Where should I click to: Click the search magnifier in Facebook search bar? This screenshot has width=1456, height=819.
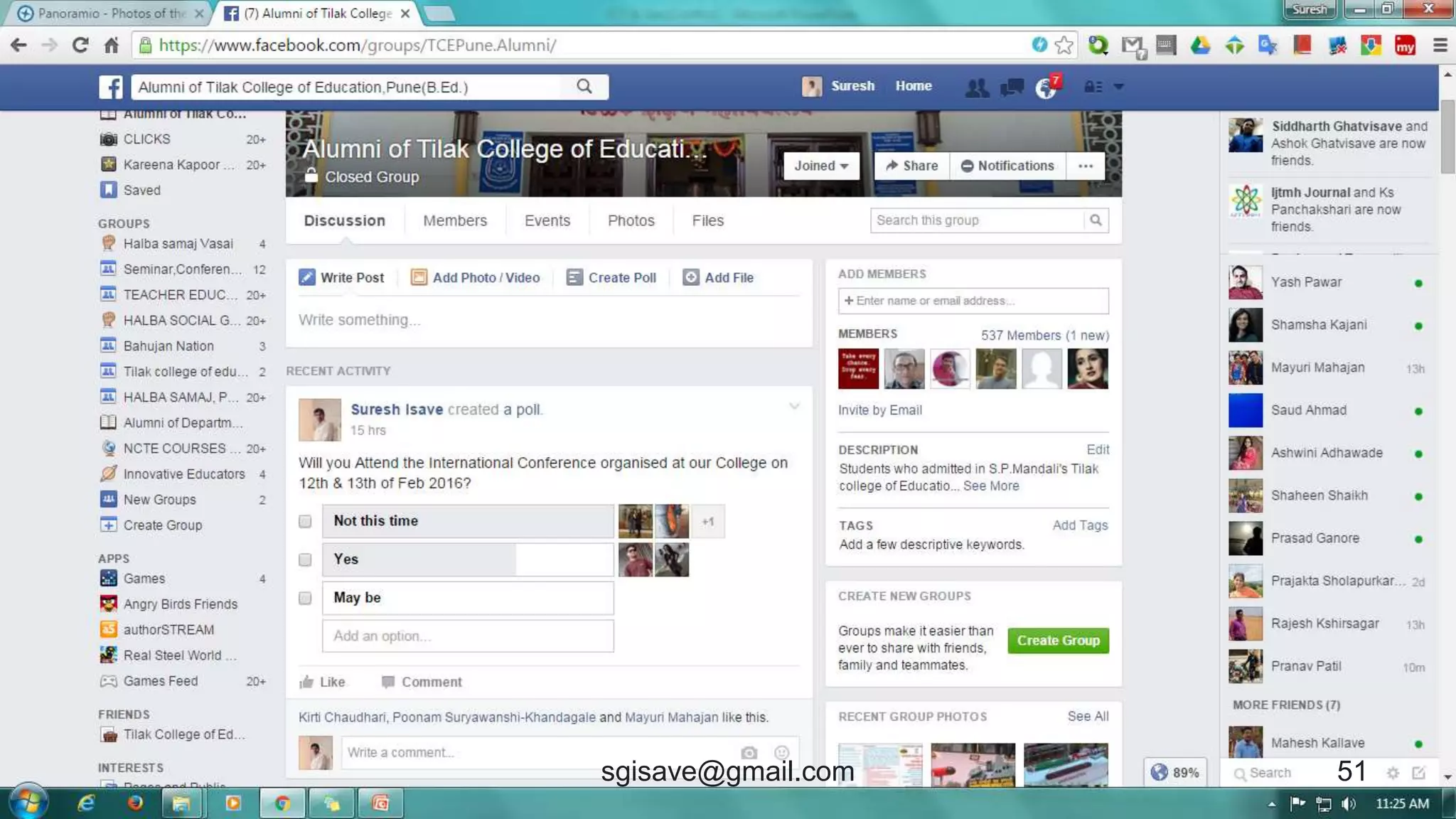tap(584, 86)
